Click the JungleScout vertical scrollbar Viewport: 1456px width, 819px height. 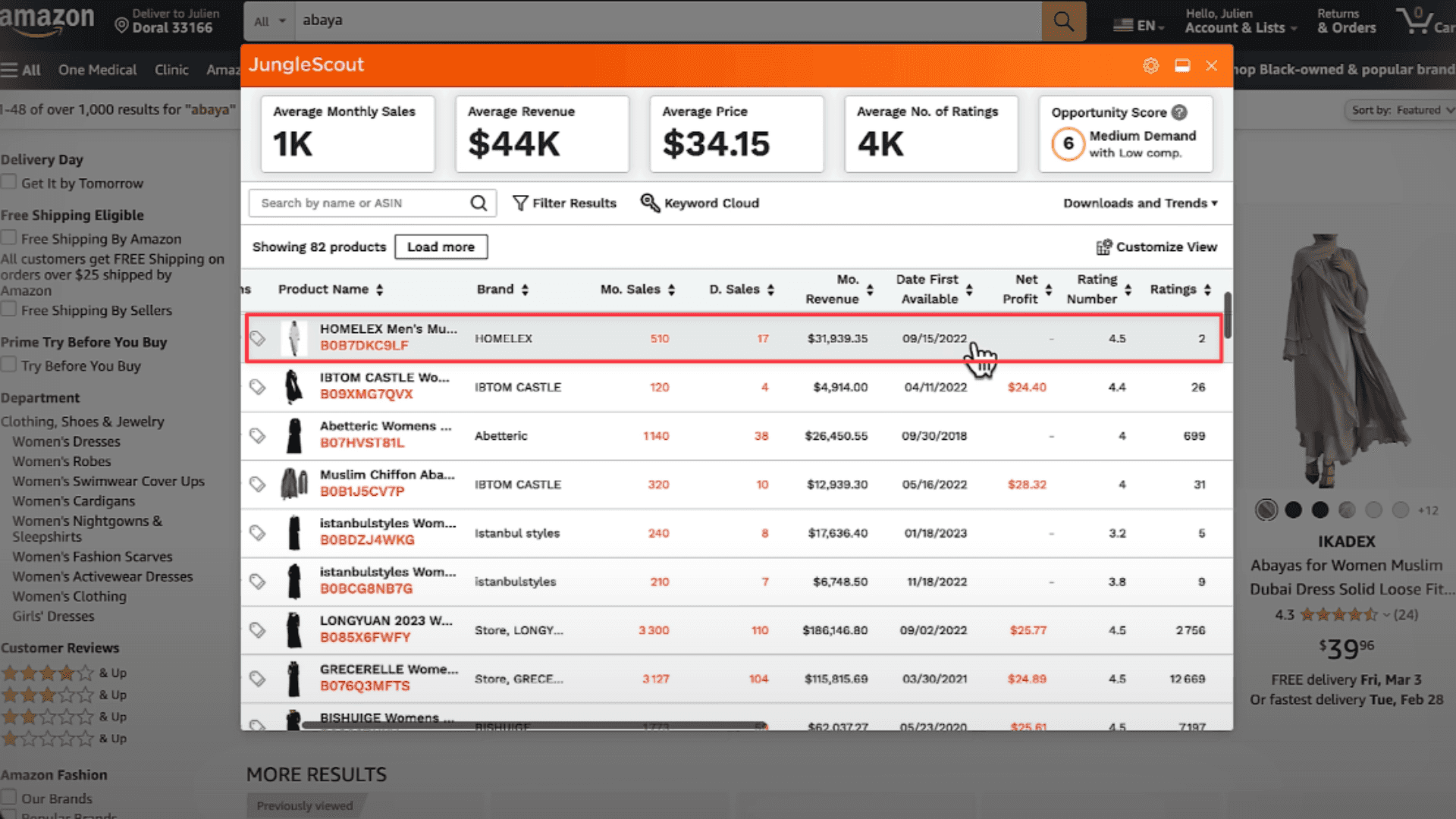pyautogui.click(x=1227, y=315)
